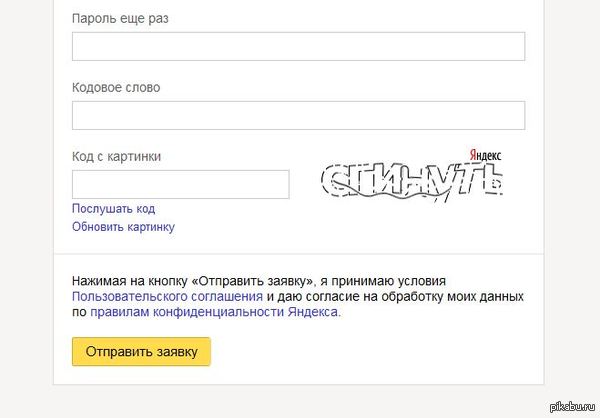This screenshot has height=418, width=600.
Task: Focus the 'Кодовое слово' text box
Action: 298,116
